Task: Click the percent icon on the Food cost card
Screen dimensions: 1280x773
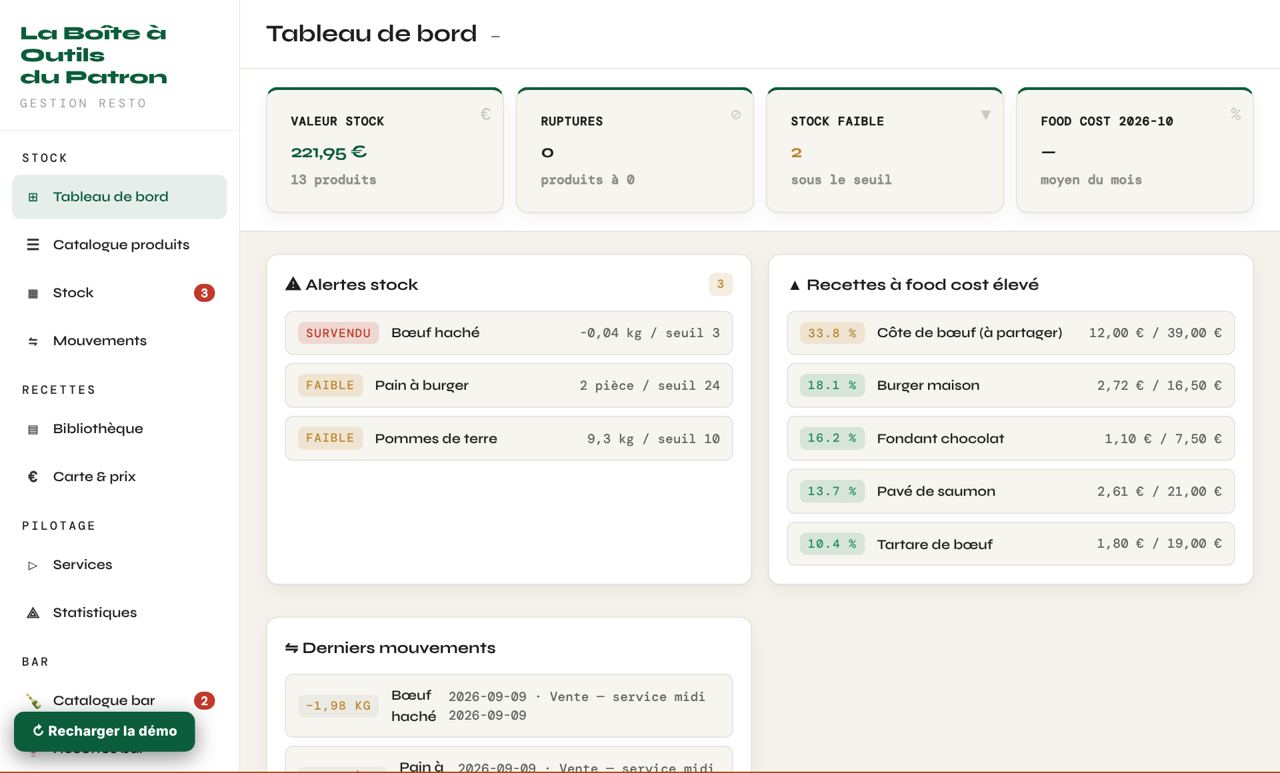Action: click(1236, 114)
